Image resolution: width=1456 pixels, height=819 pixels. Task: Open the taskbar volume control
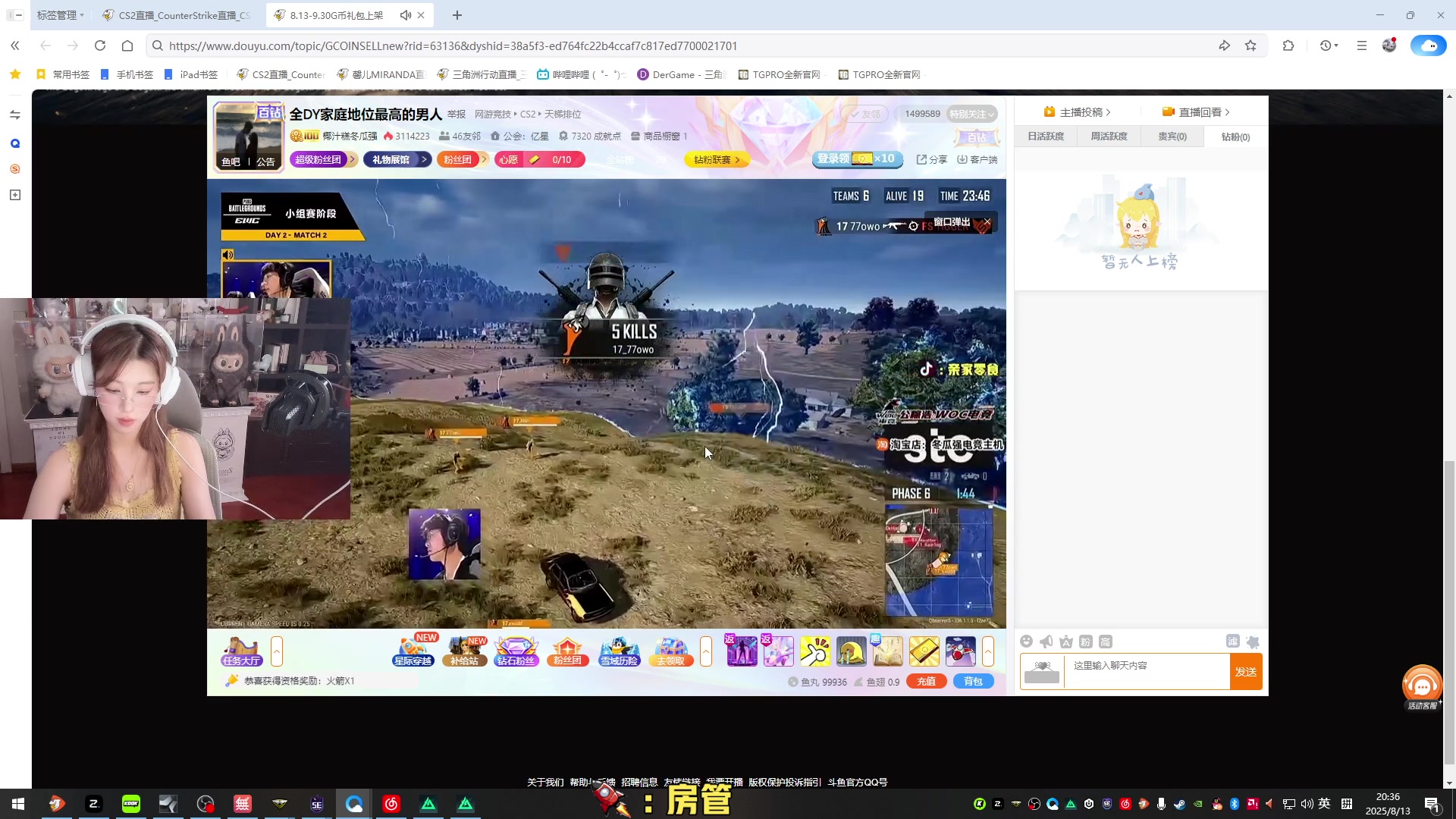click(x=1307, y=804)
